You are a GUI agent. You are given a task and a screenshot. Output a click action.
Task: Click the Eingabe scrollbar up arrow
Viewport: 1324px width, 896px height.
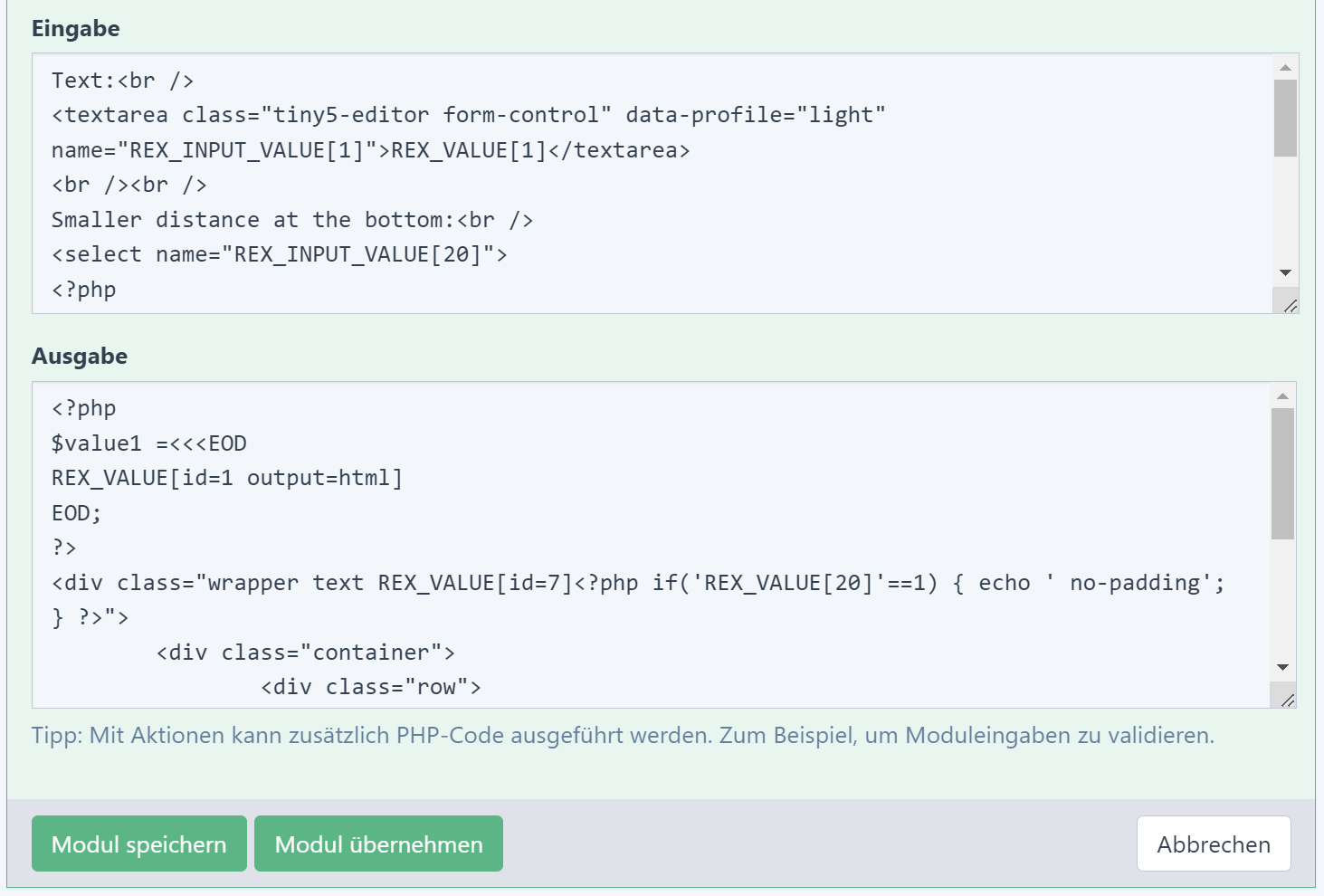tap(1285, 68)
